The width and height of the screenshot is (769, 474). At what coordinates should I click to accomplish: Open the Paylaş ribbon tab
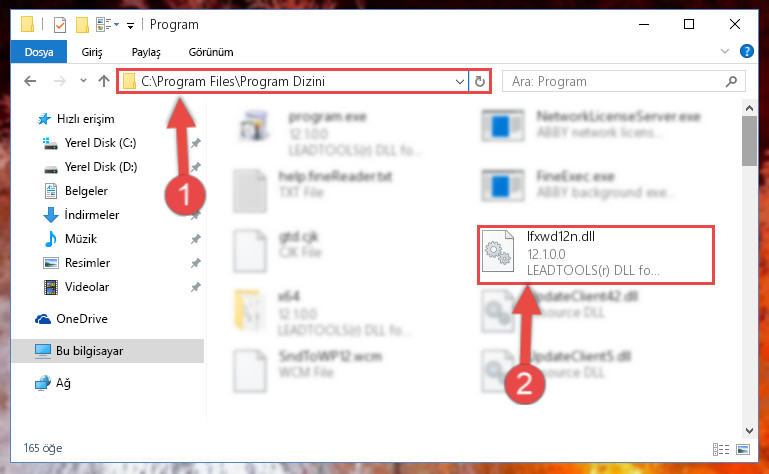[x=146, y=52]
